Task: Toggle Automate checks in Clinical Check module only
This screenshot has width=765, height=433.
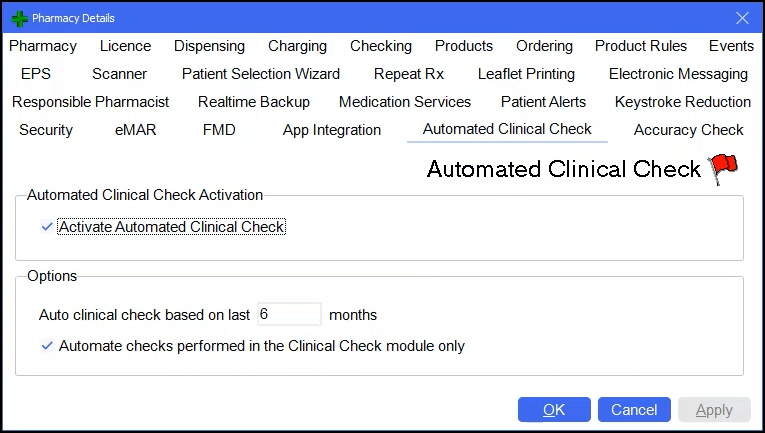Action: click(x=47, y=346)
